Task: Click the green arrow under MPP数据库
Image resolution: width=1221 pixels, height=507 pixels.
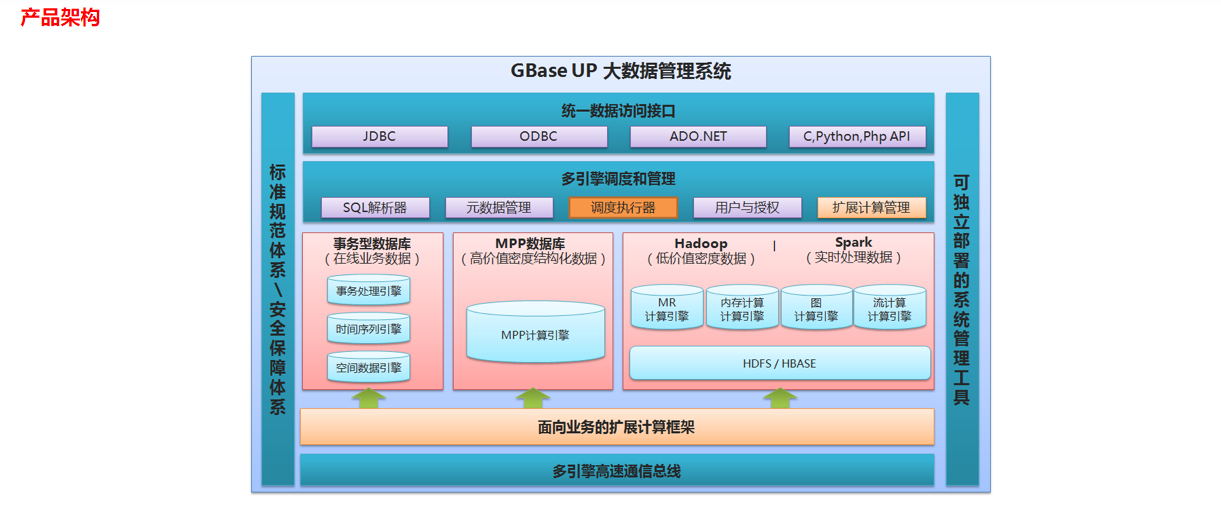Action: pyautogui.click(x=533, y=398)
